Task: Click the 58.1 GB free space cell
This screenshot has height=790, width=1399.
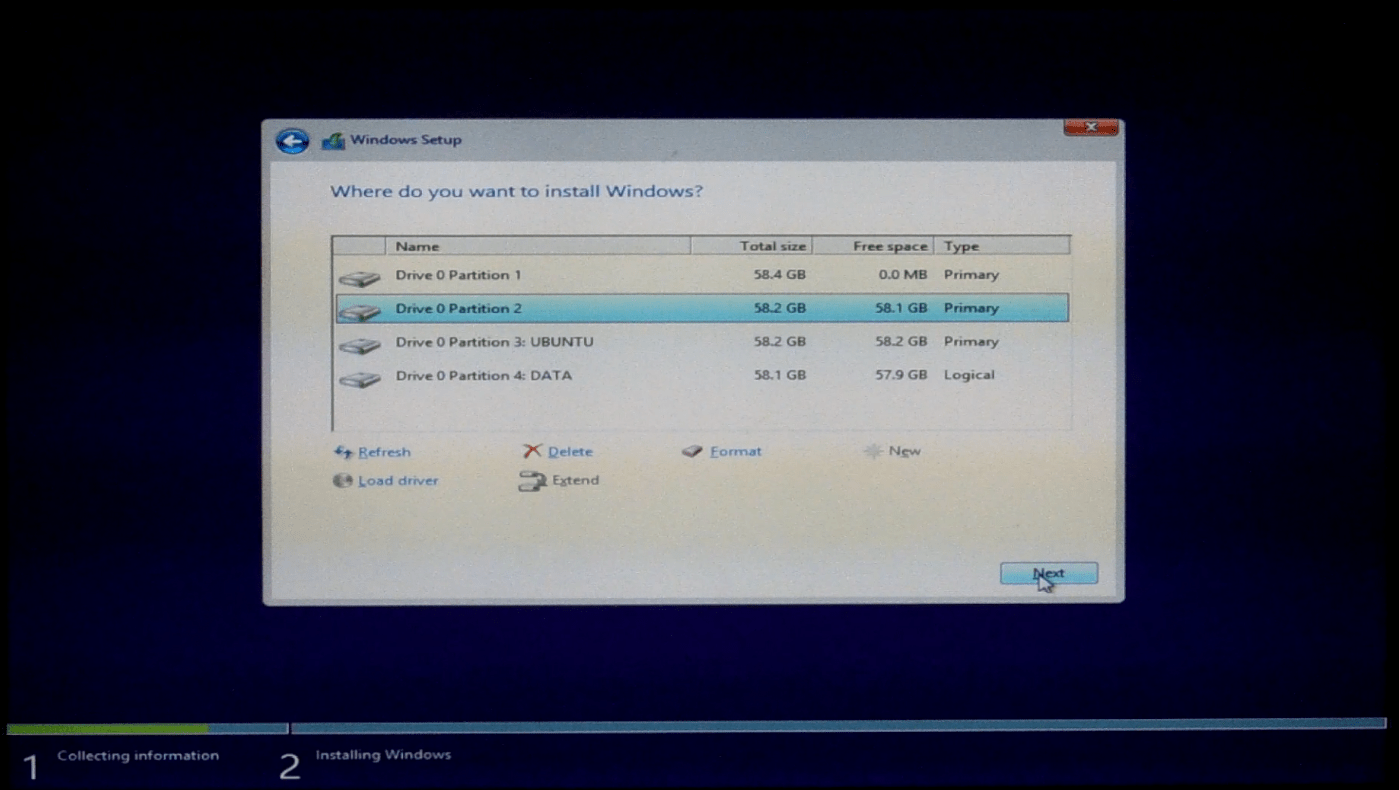Action: (901, 308)
